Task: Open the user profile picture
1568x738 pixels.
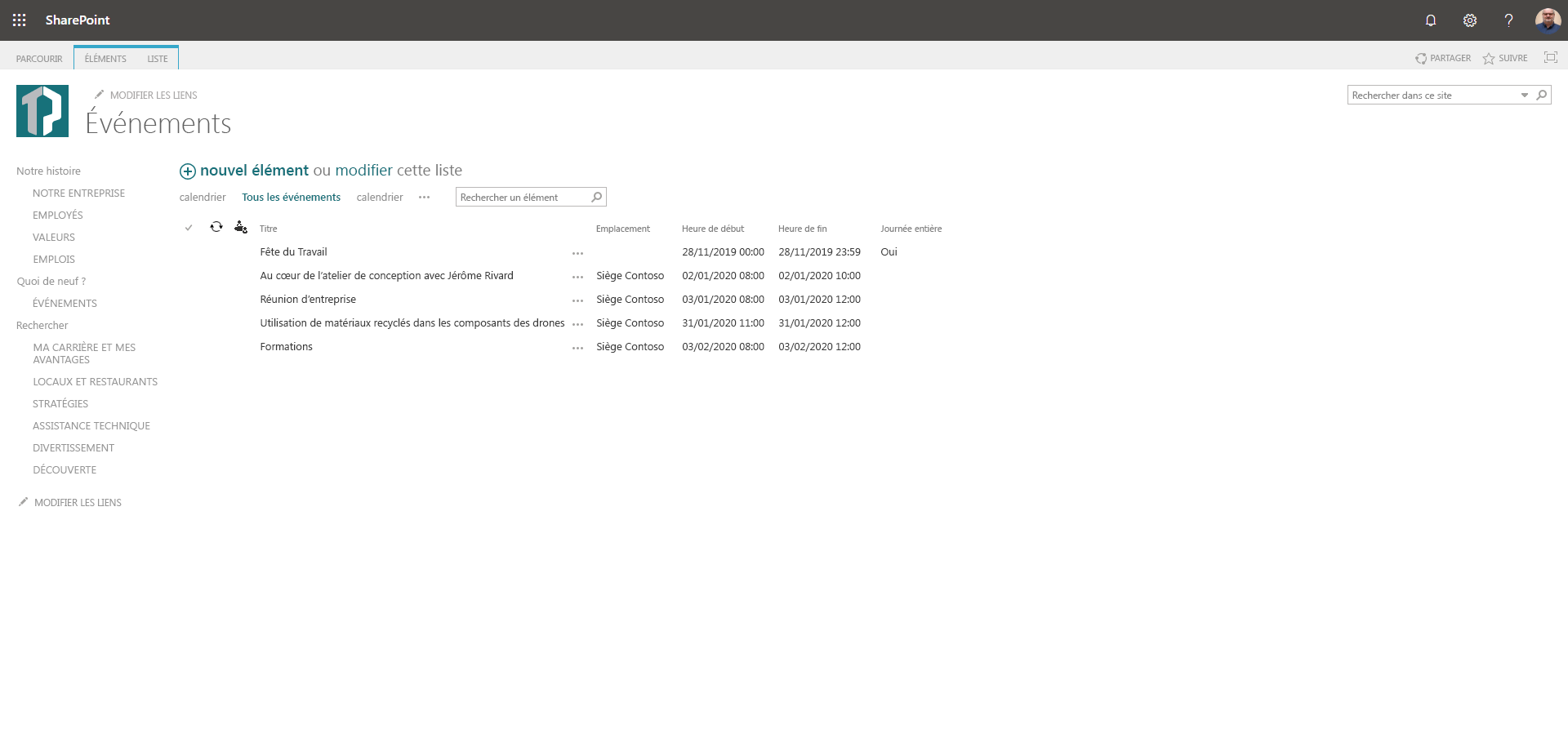Action: tap(1548, 20)
